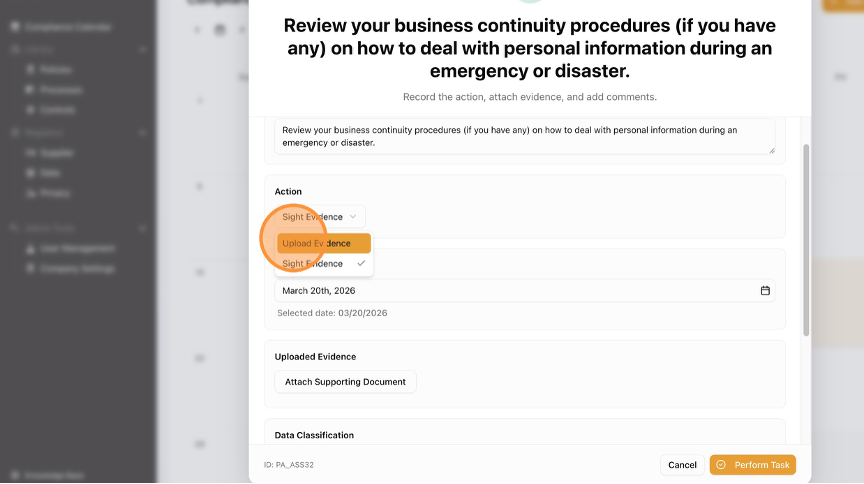The width and height of the screenshot is (864, 484).
Task: Click the calendar icon in date field
Action: coord(765,291)
